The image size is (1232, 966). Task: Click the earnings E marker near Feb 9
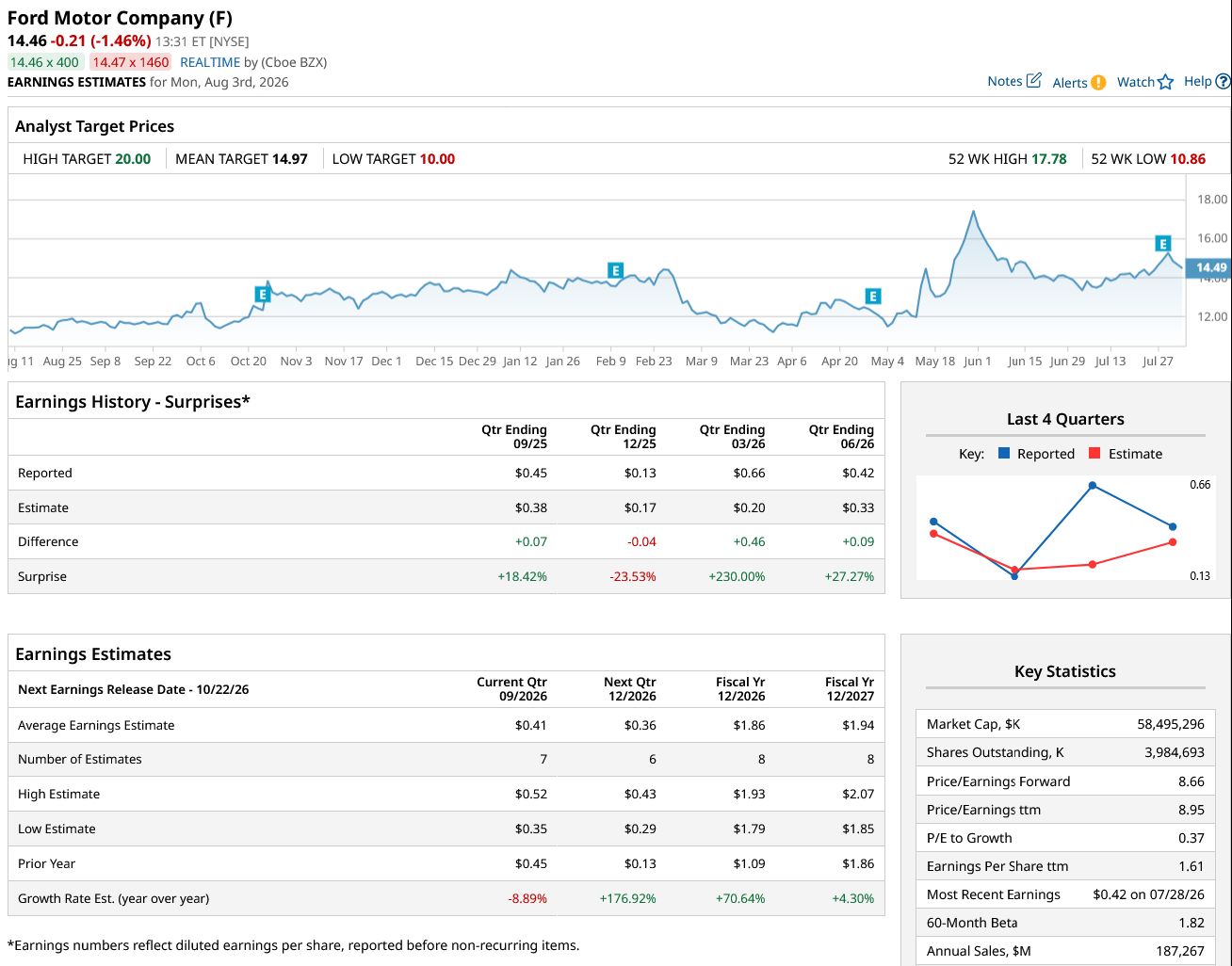pos(616,271)
